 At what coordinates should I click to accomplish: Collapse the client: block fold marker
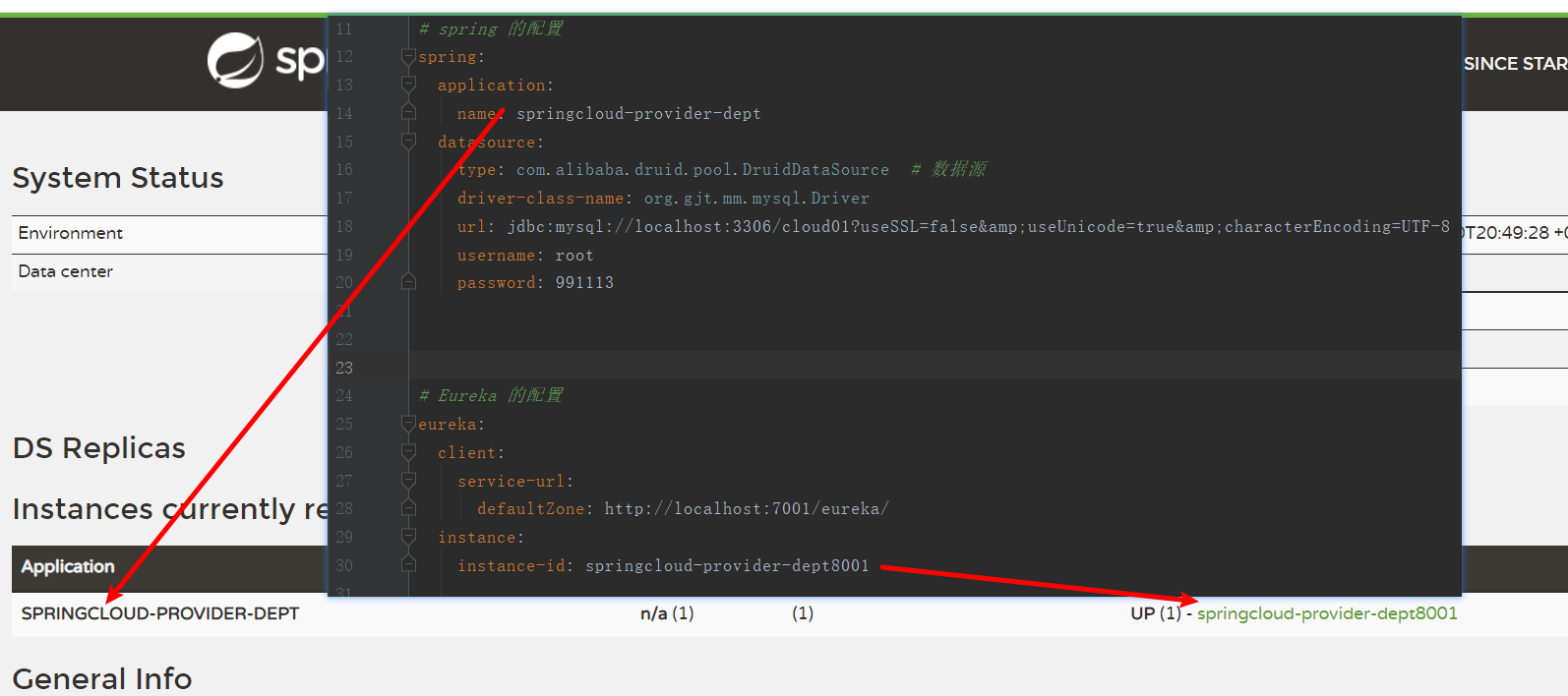pos(408,453)
